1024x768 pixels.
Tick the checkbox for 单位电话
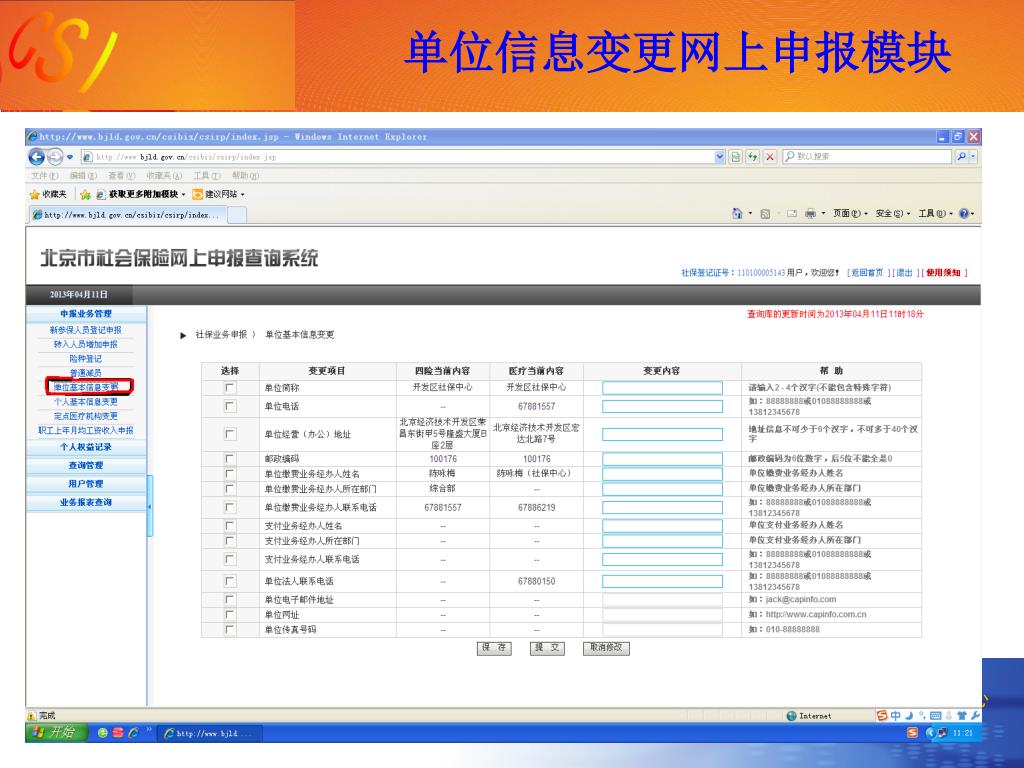[230, 406]
